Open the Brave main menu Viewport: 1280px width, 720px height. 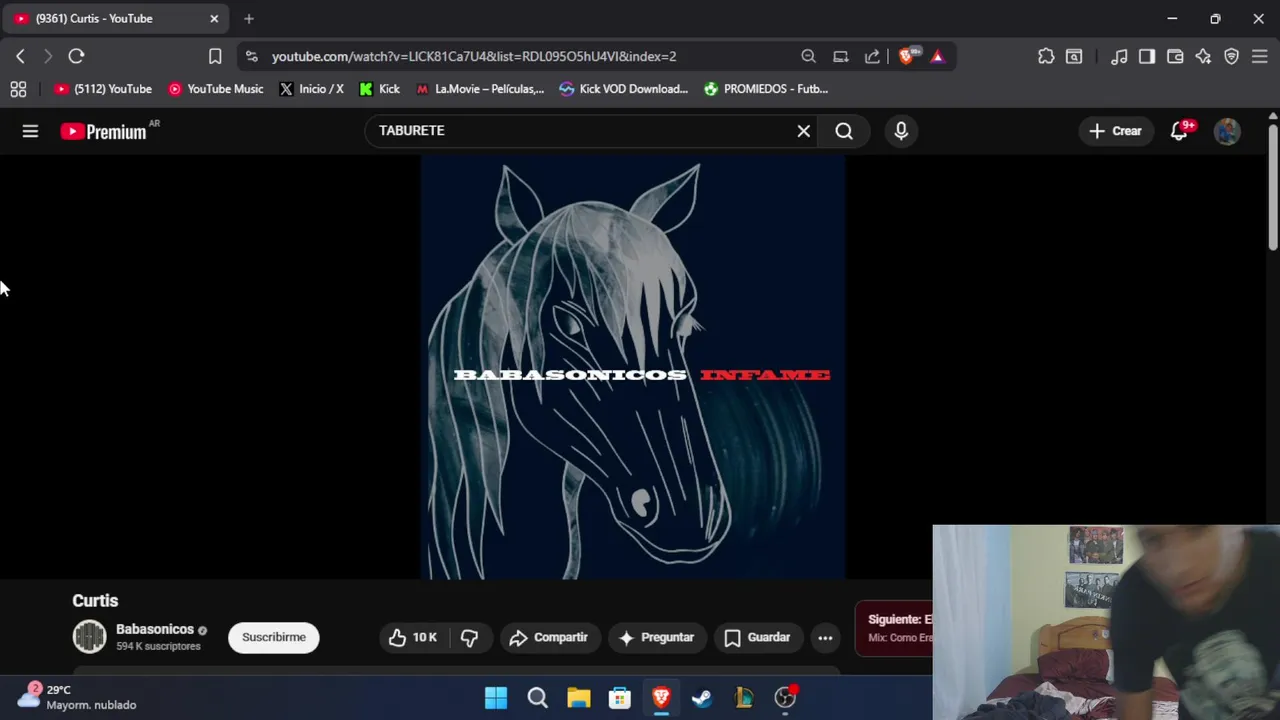click(x=1260, y=56)
